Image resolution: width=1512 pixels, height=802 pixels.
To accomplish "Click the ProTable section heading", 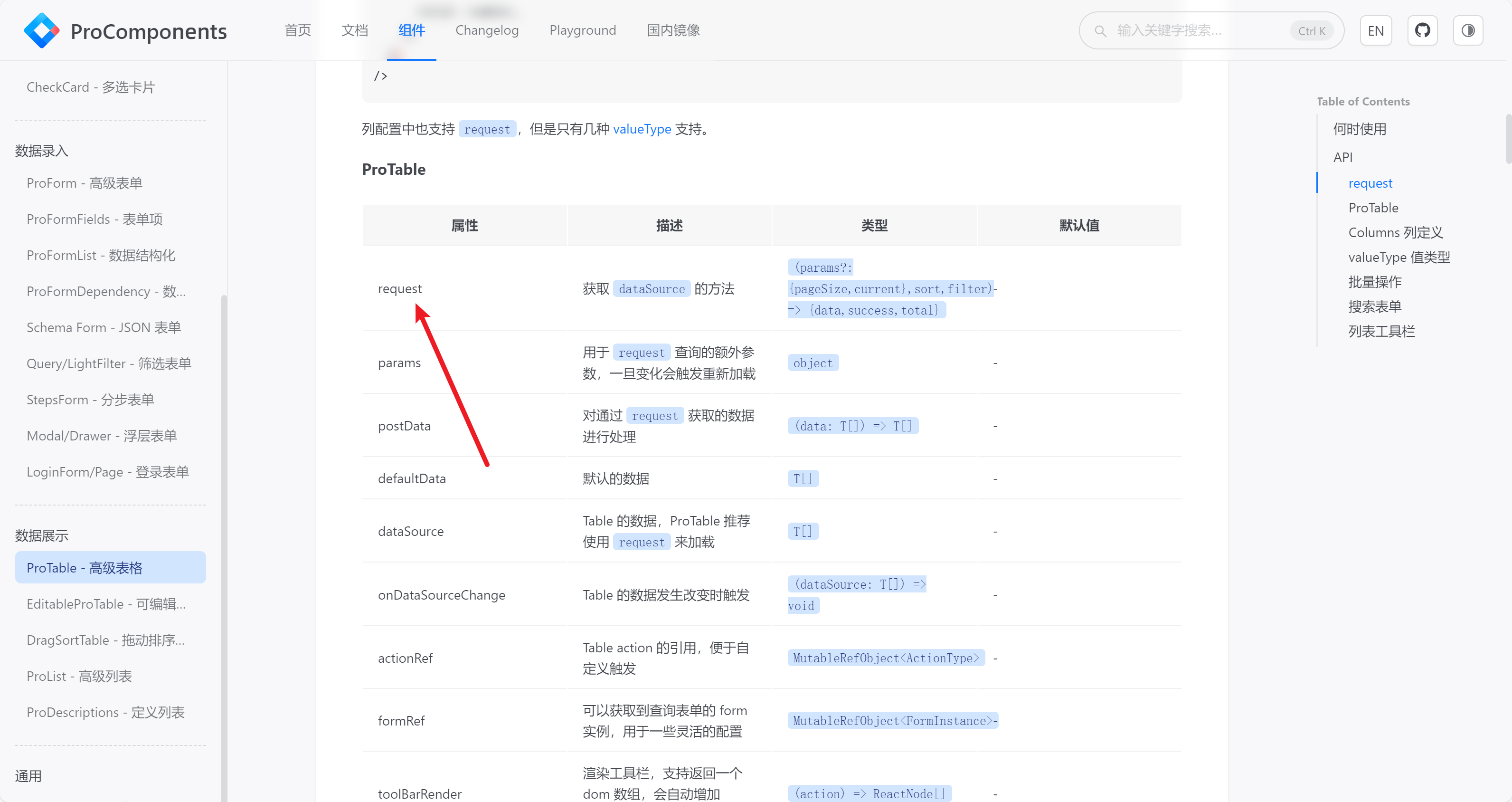I will [394, 170].
